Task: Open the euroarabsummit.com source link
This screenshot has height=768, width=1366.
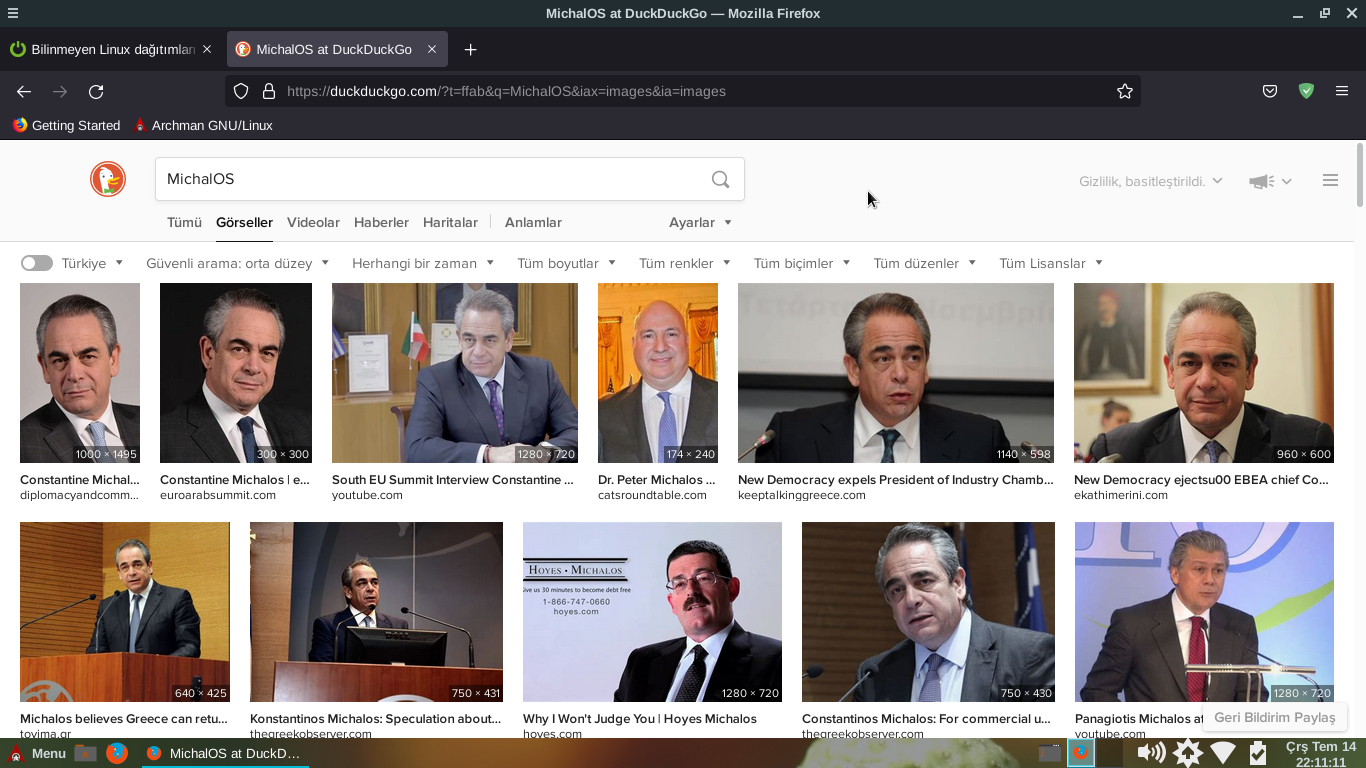Action: pyautogui.click(x=217, y=495)
